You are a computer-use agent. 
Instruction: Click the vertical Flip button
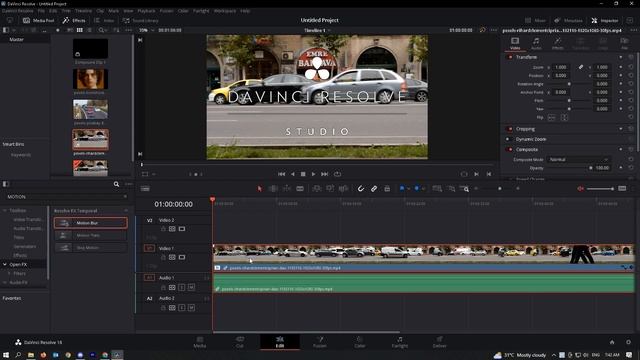[x=564, y=118]
